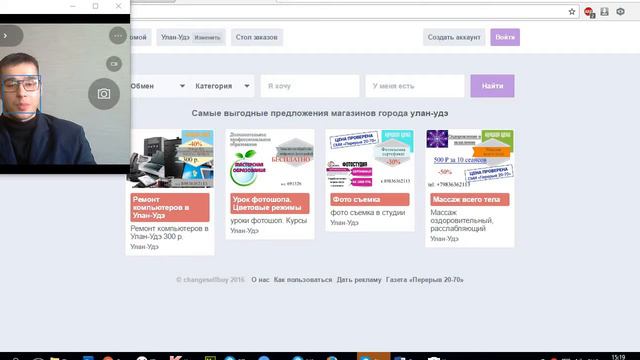Screen dimensions: 640x360
Task: Open the red ad blocker extension icon
Action: pyautogui.click(x=589, y=12)
